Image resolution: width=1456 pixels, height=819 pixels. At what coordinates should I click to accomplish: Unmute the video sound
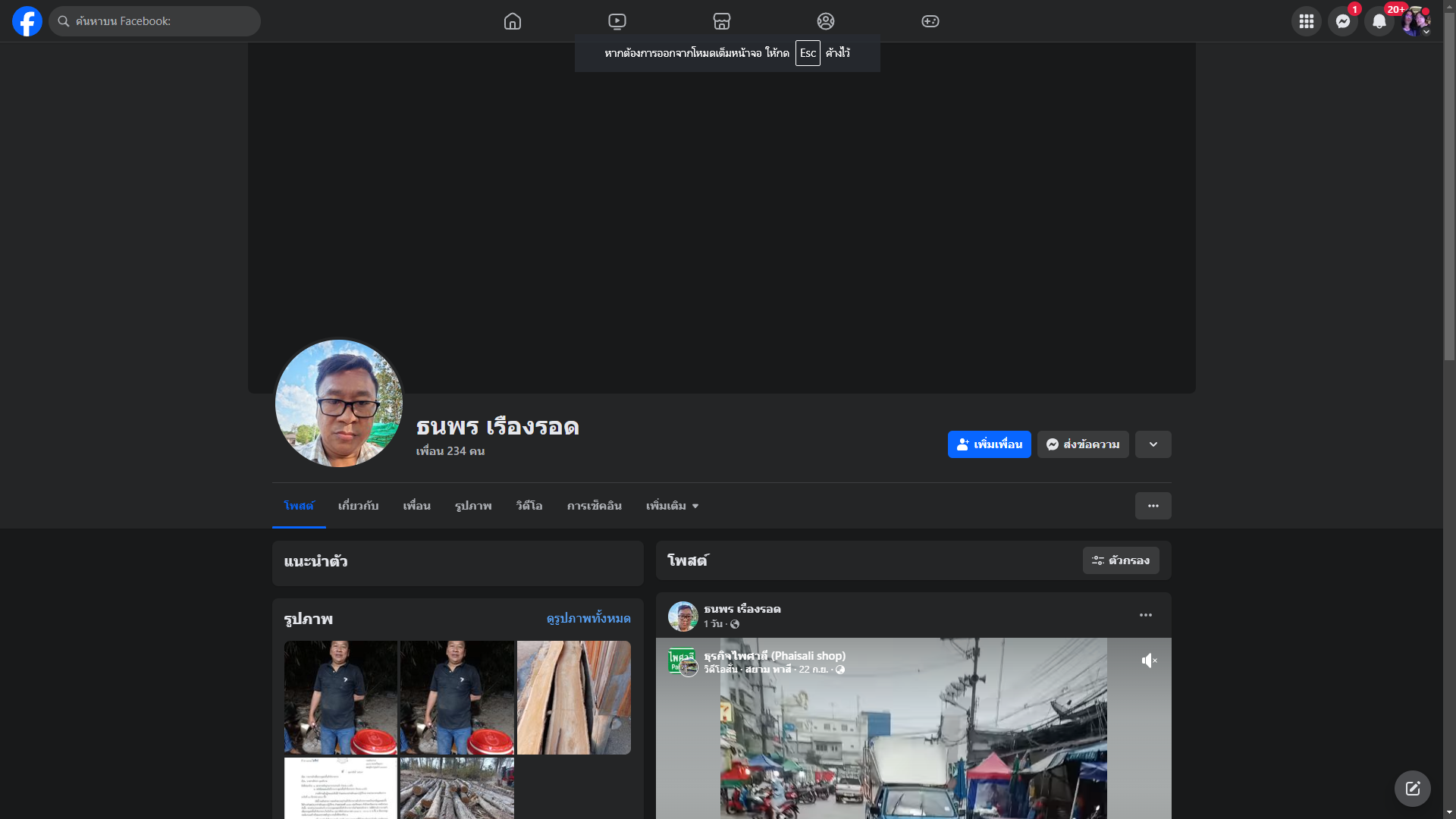tap(1149, 661)
